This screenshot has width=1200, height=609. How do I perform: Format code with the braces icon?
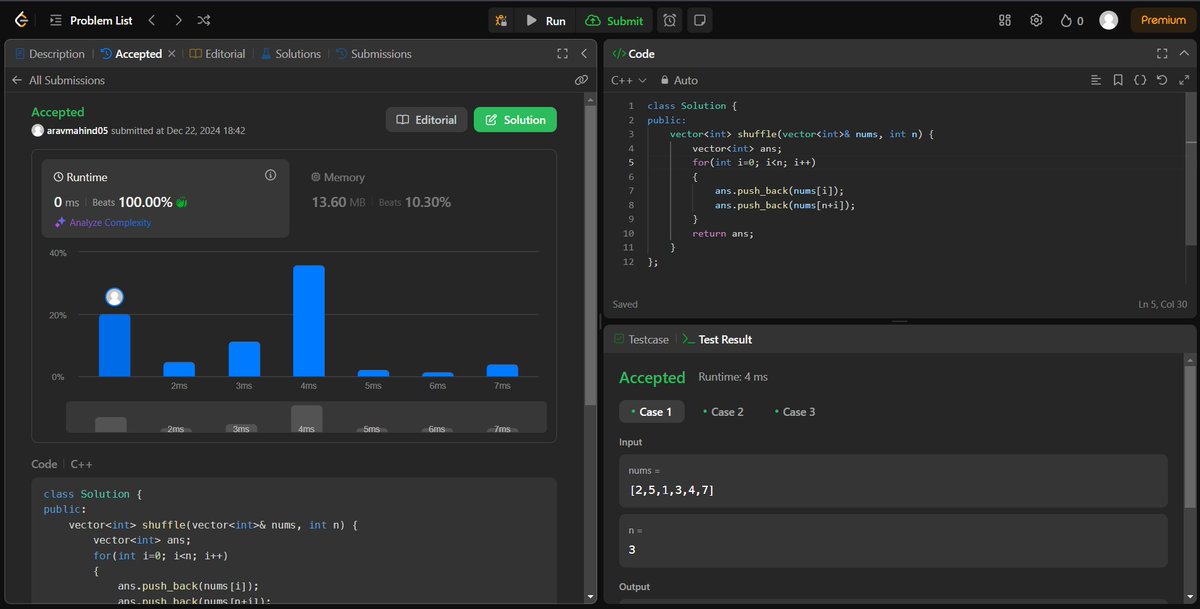[1140, 80]
